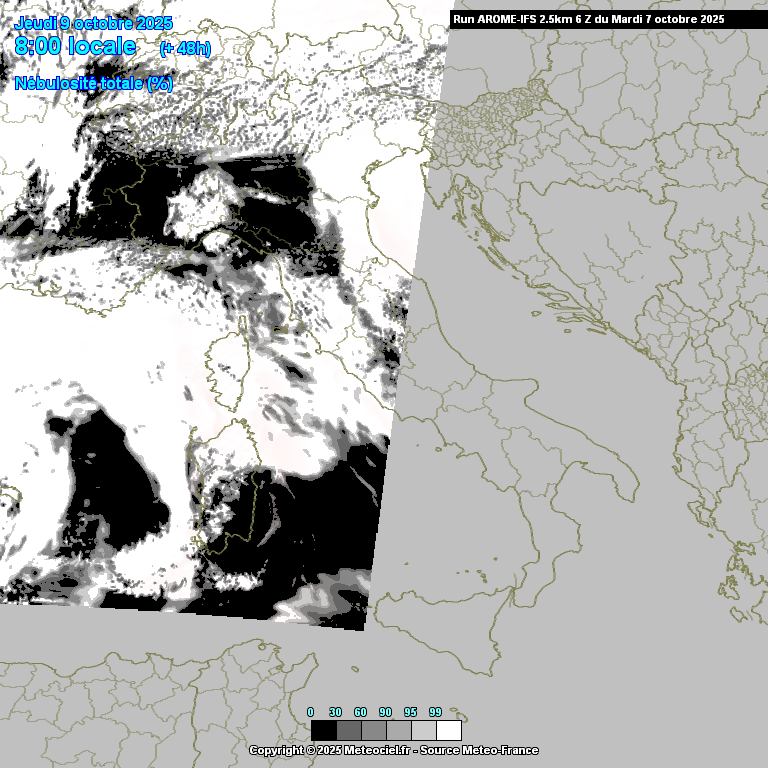Image resolution: width=768 pixels, height=768 pixels.
Task: Click the black 0% legend swatch
Action: [323, 730]
